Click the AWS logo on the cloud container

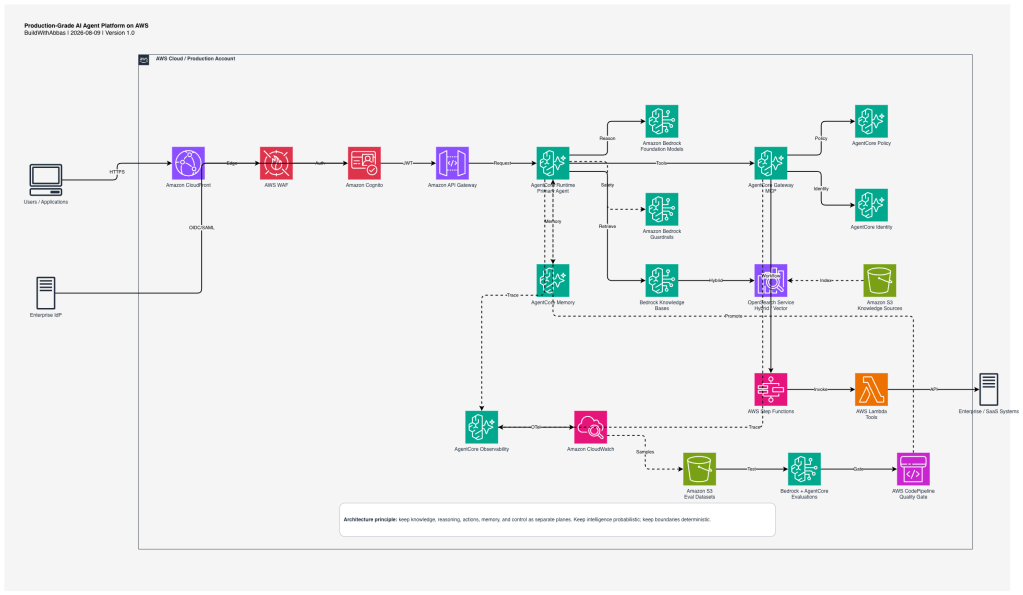[144, 59]
